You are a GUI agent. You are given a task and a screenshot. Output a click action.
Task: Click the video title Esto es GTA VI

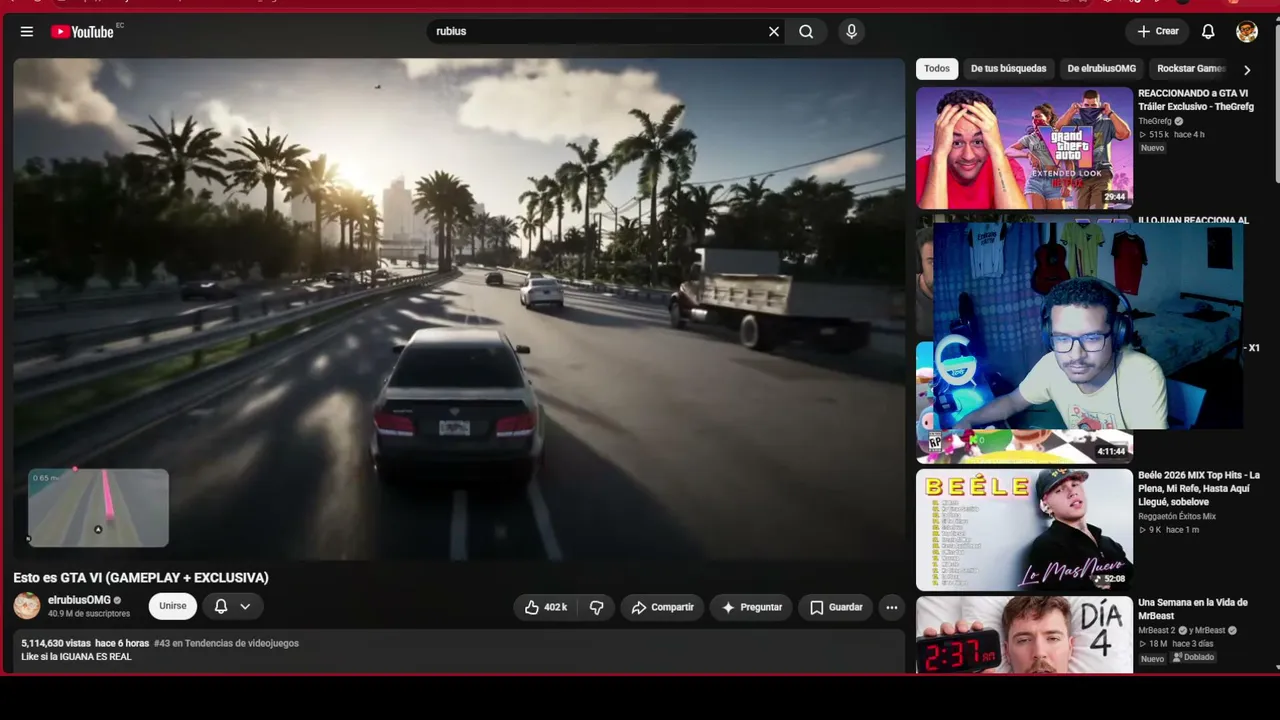(141, 578)
